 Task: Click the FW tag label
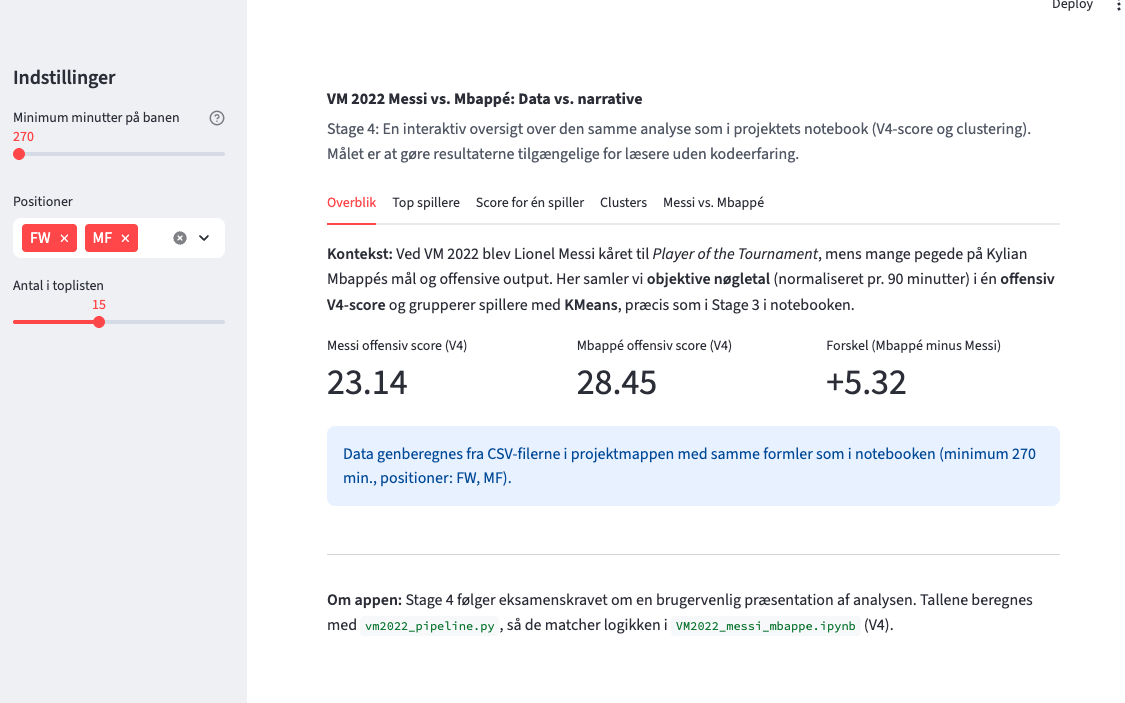40,238
